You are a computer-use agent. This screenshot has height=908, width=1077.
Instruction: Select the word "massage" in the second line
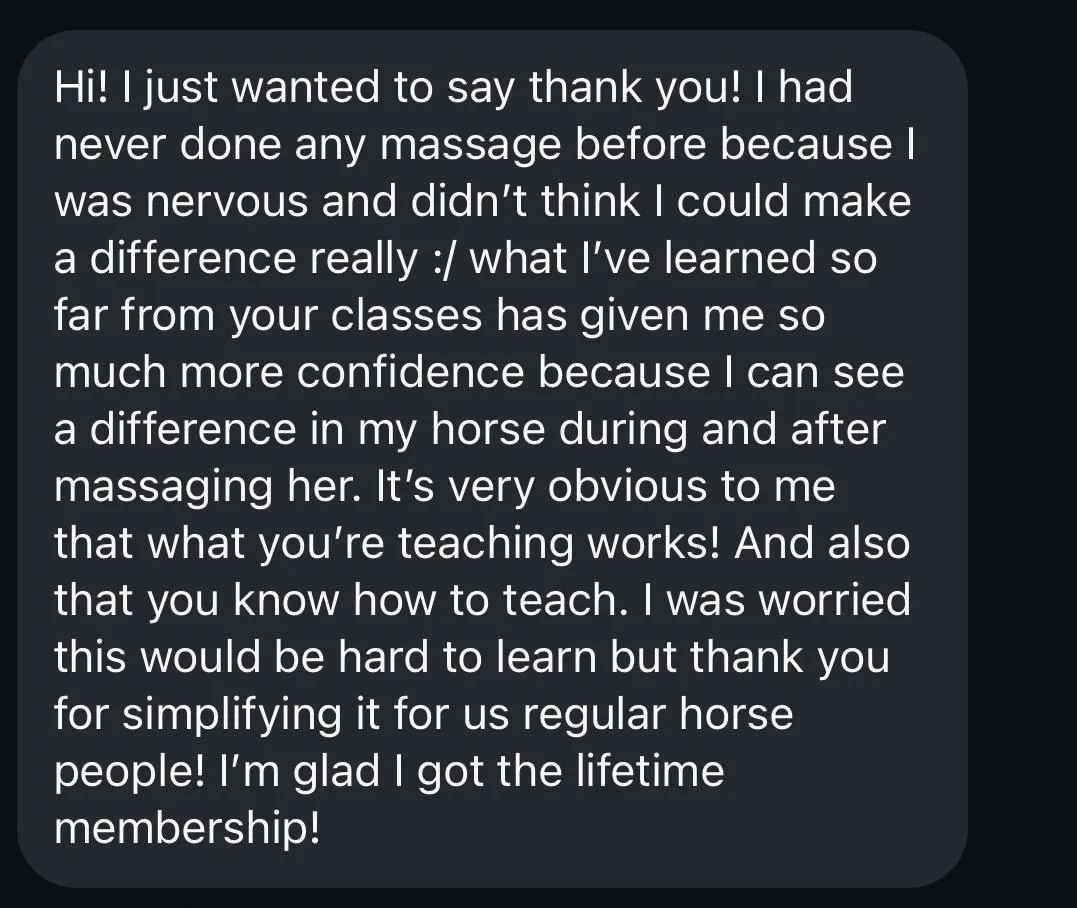[x=471, y=147]
